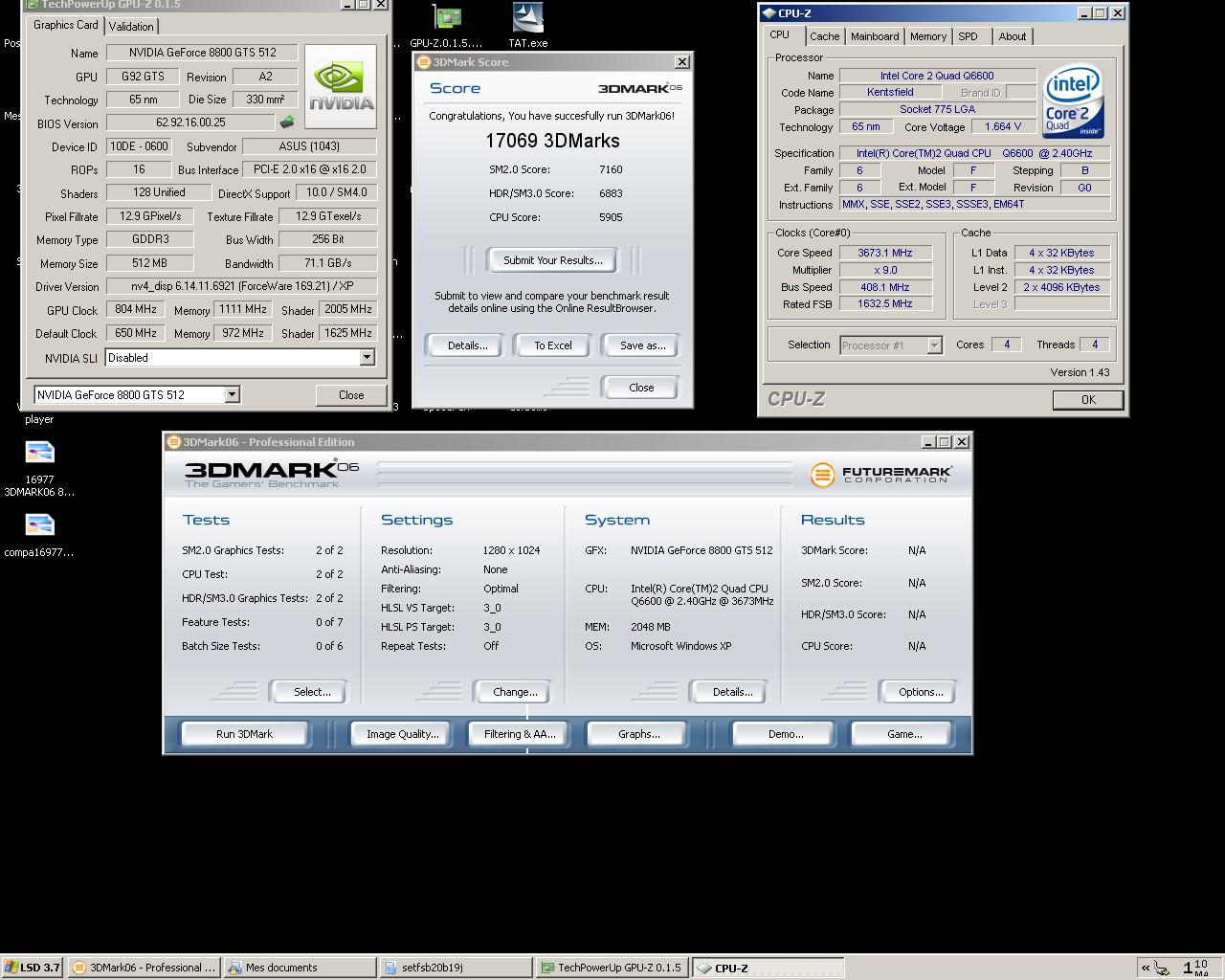Click the Core Speed value 3673.1 MHz

[885, 253]
